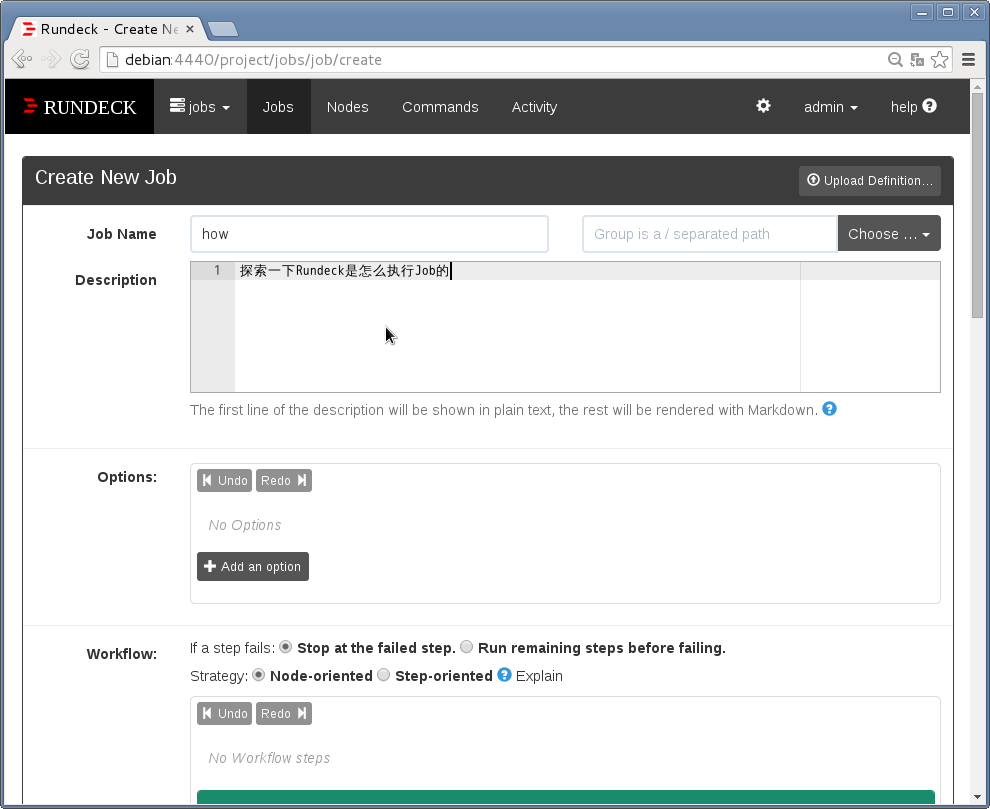The width and height of the screenshot is (990, 809).
Task: Click the blue Explain help icon
Action: pos(504,674)
